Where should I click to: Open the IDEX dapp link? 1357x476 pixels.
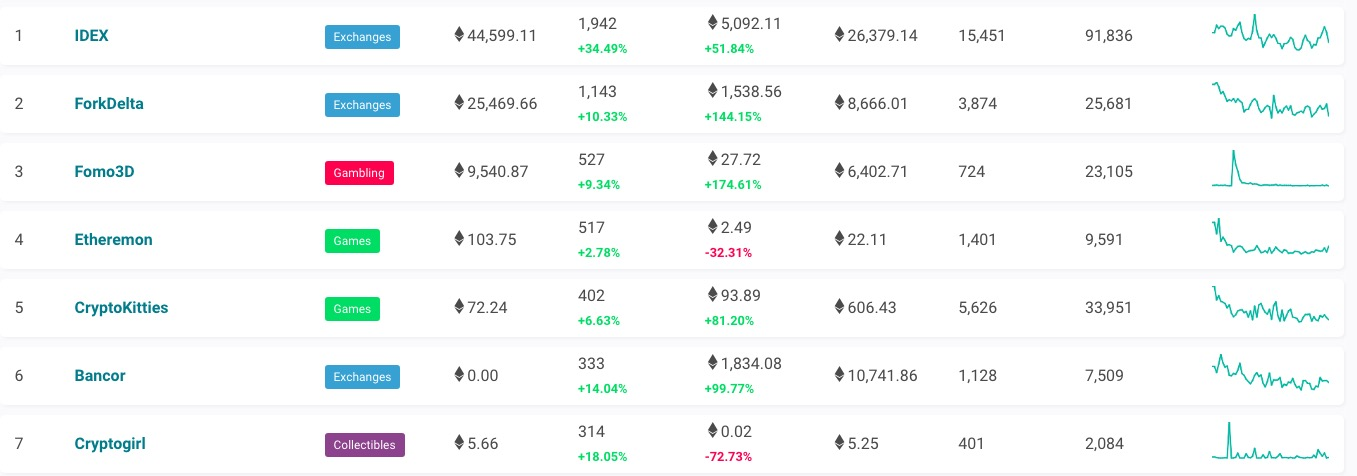point(92,35)
